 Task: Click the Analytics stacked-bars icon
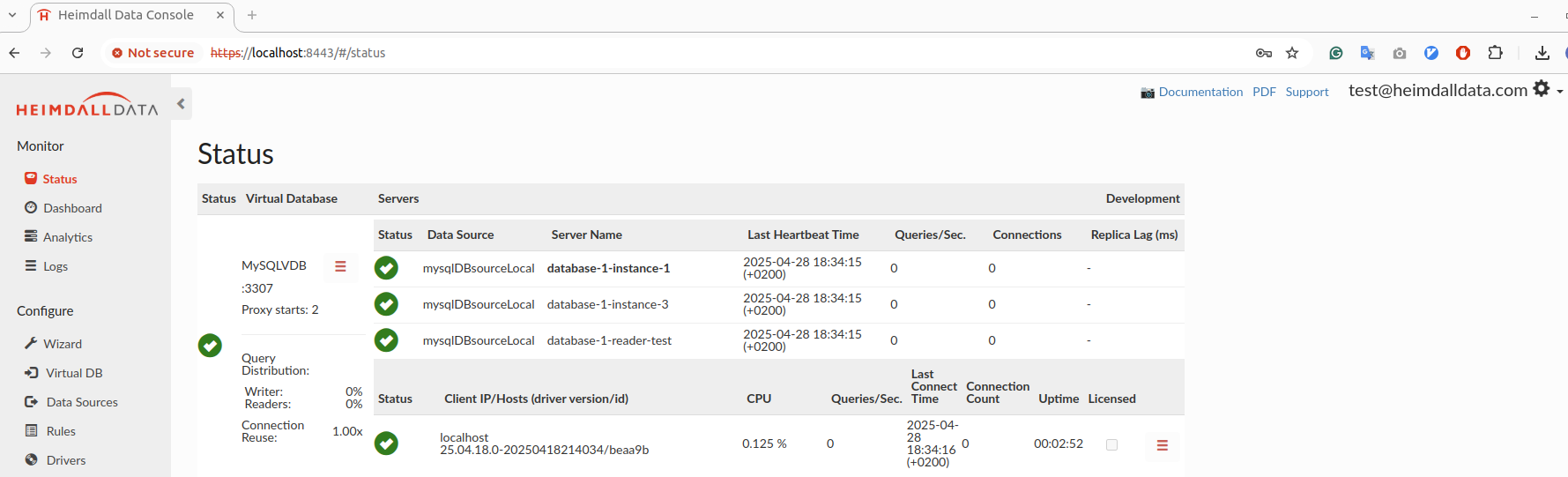[31, 236]
